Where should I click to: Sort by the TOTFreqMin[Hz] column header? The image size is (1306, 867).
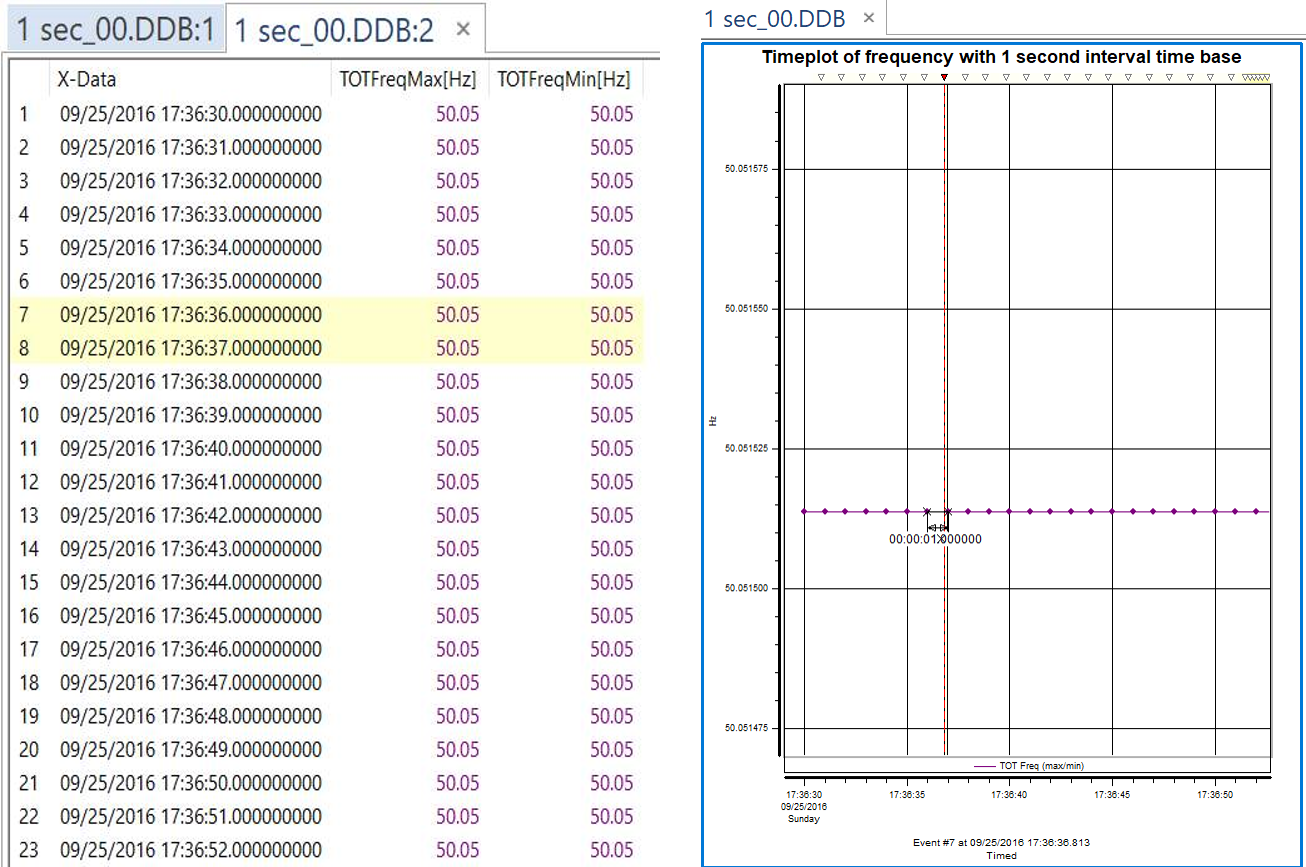(565, 78)
